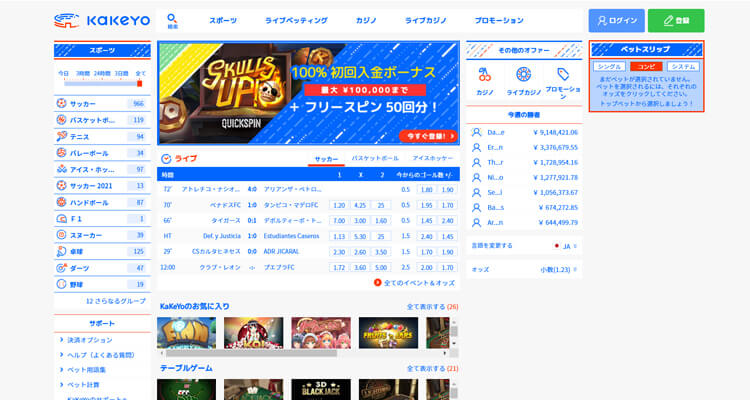Pick odds 5.30 draw for Def. y Justicia
The width and height of the screenshot is (750, 400).
click(x=360, y=236)
